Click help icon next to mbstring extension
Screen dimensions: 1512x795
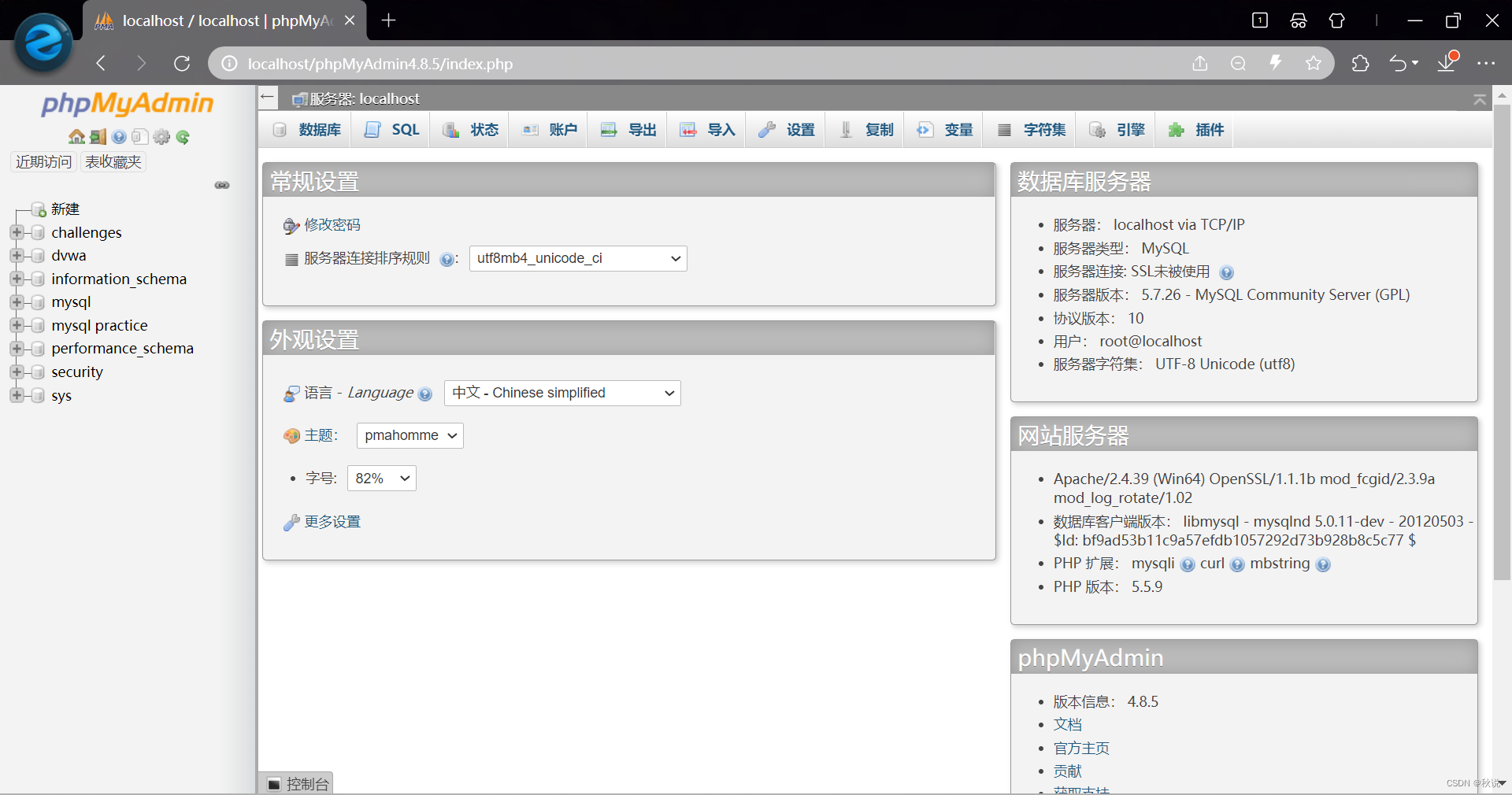(1323, 565)
